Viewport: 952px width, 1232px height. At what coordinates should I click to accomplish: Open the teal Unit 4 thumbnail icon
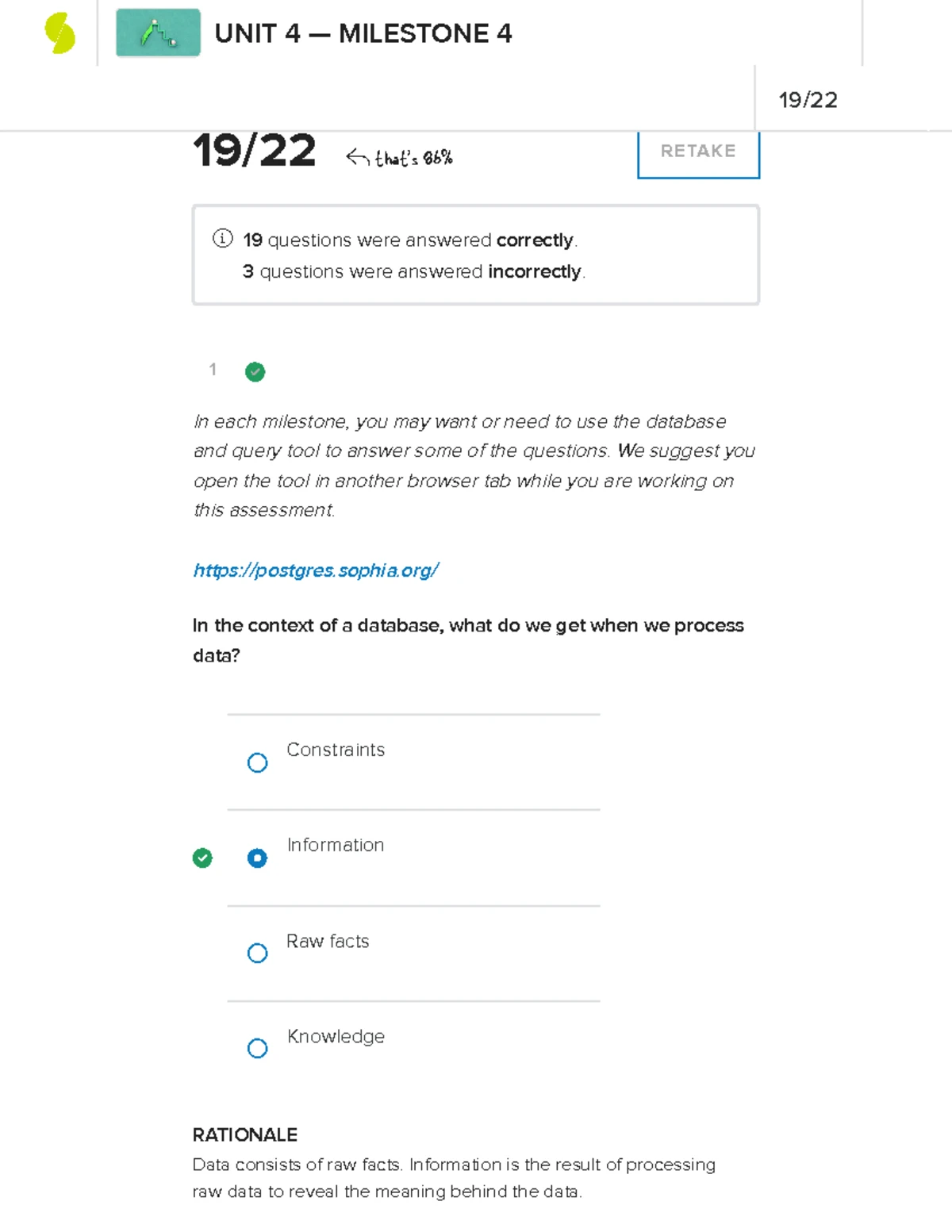158,33
